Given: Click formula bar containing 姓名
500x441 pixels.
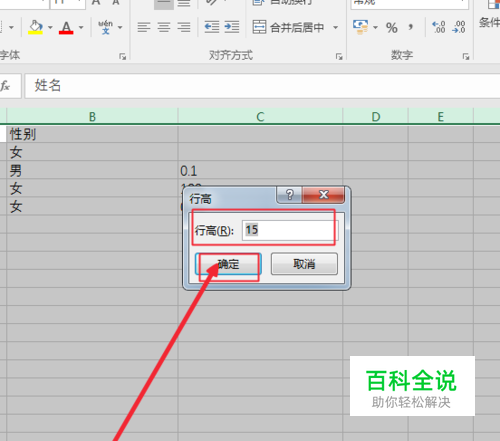Looking at the screenshot, I should 262,86.
